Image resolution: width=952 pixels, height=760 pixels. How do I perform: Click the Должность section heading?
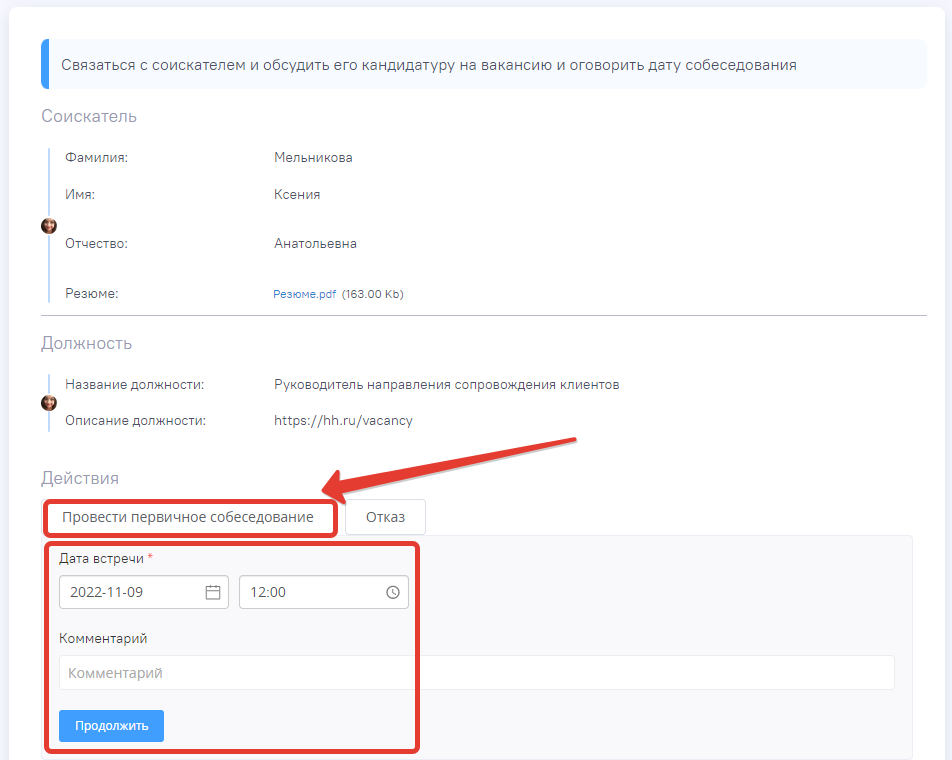tap(86, 344)
